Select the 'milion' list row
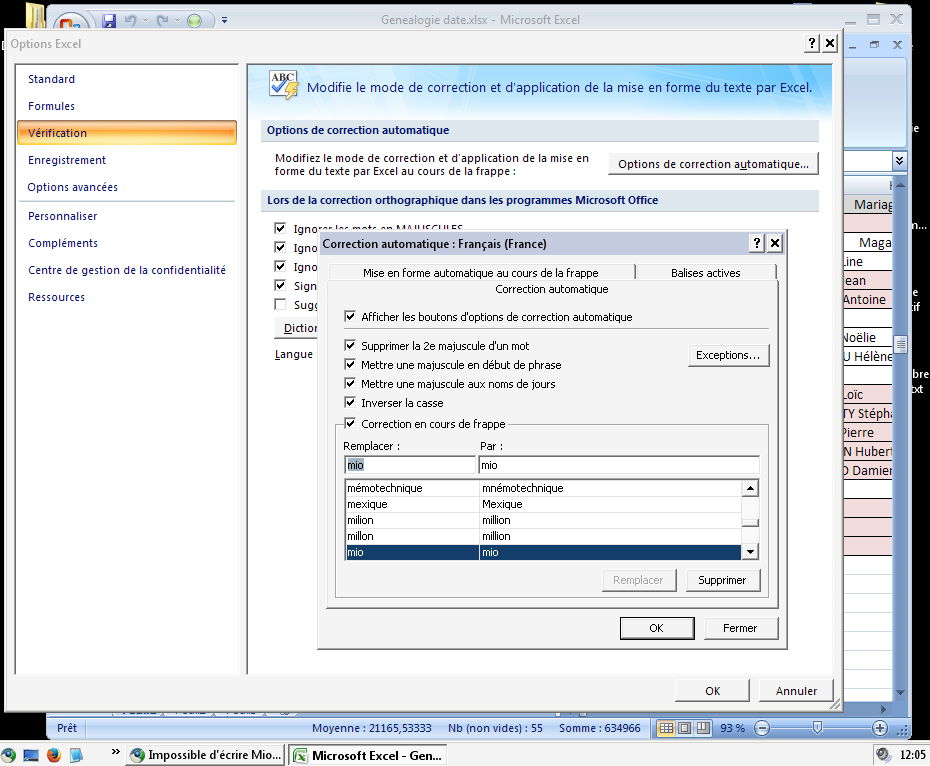 (543, 520)
